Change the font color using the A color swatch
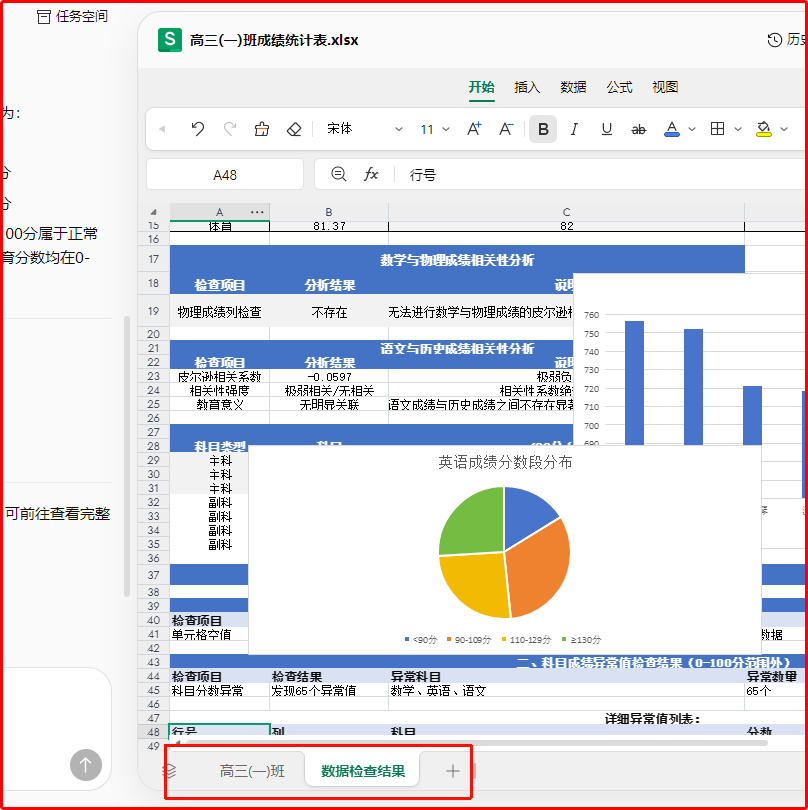 pos(671,129)
